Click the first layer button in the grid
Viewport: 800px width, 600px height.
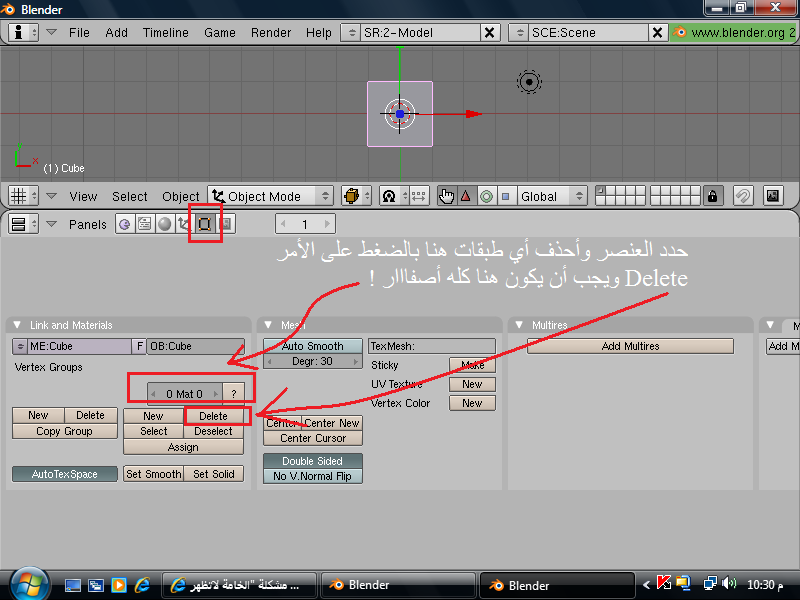(601, 191)
